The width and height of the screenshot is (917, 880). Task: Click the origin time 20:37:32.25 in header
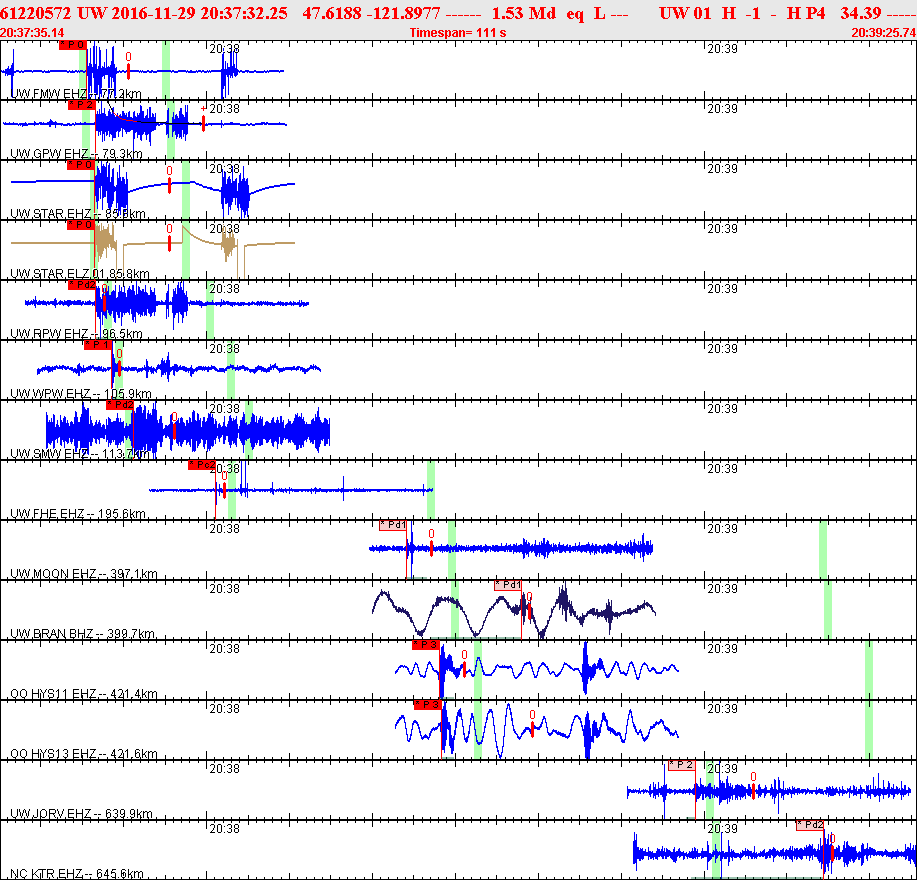click(243, 13)
